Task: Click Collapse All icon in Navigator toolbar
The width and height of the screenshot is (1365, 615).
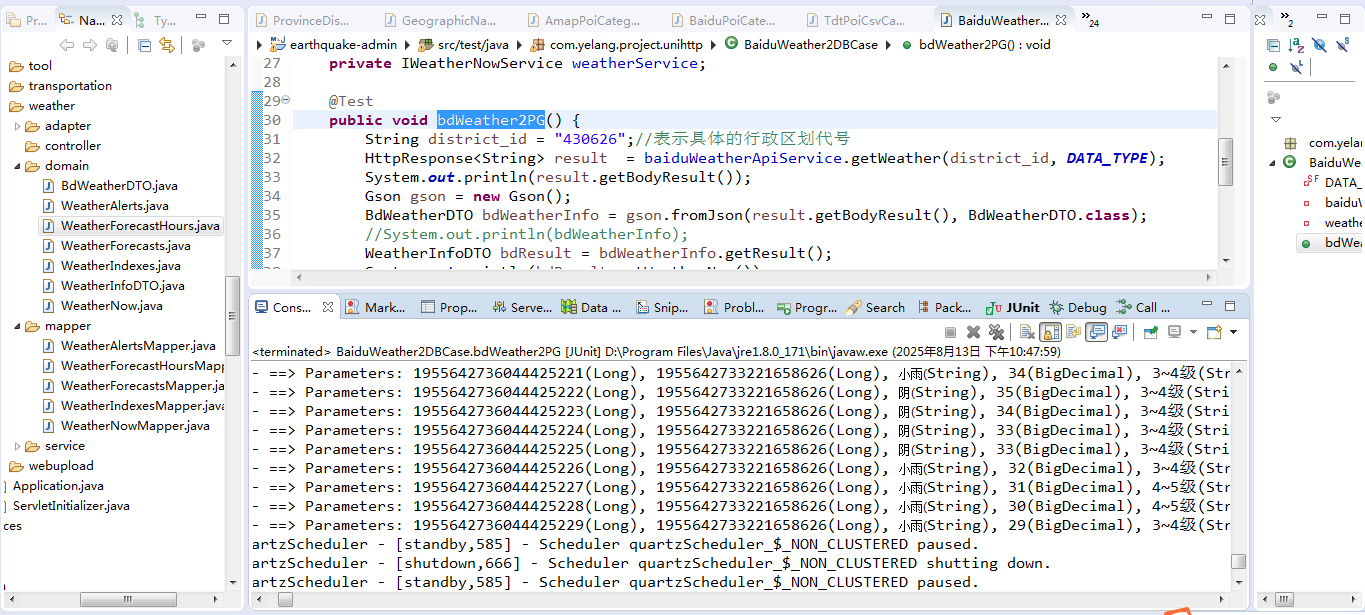Action: click(145, 45)
